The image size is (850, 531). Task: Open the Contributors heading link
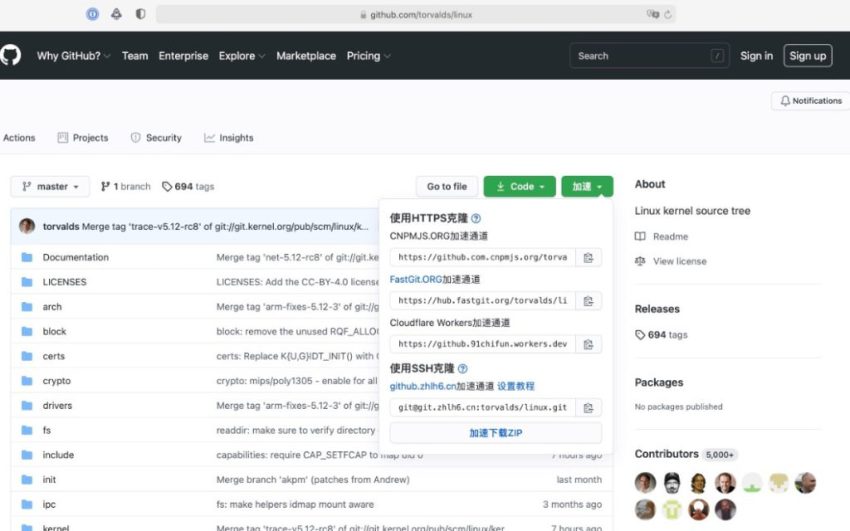click(666, 454)
